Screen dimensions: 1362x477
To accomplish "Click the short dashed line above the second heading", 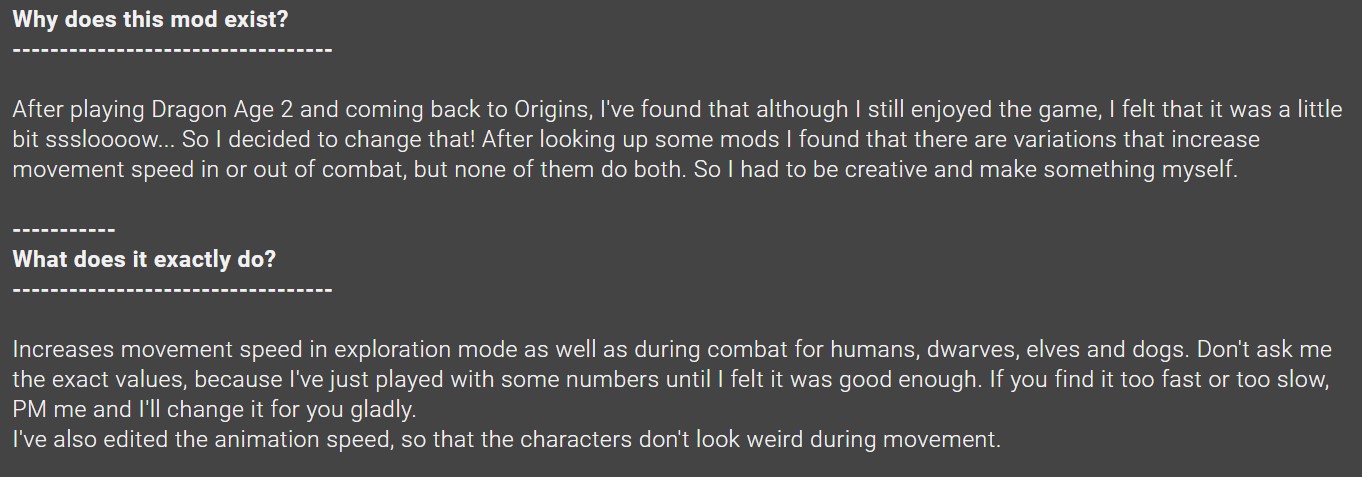I will click(x=64, y=230).
